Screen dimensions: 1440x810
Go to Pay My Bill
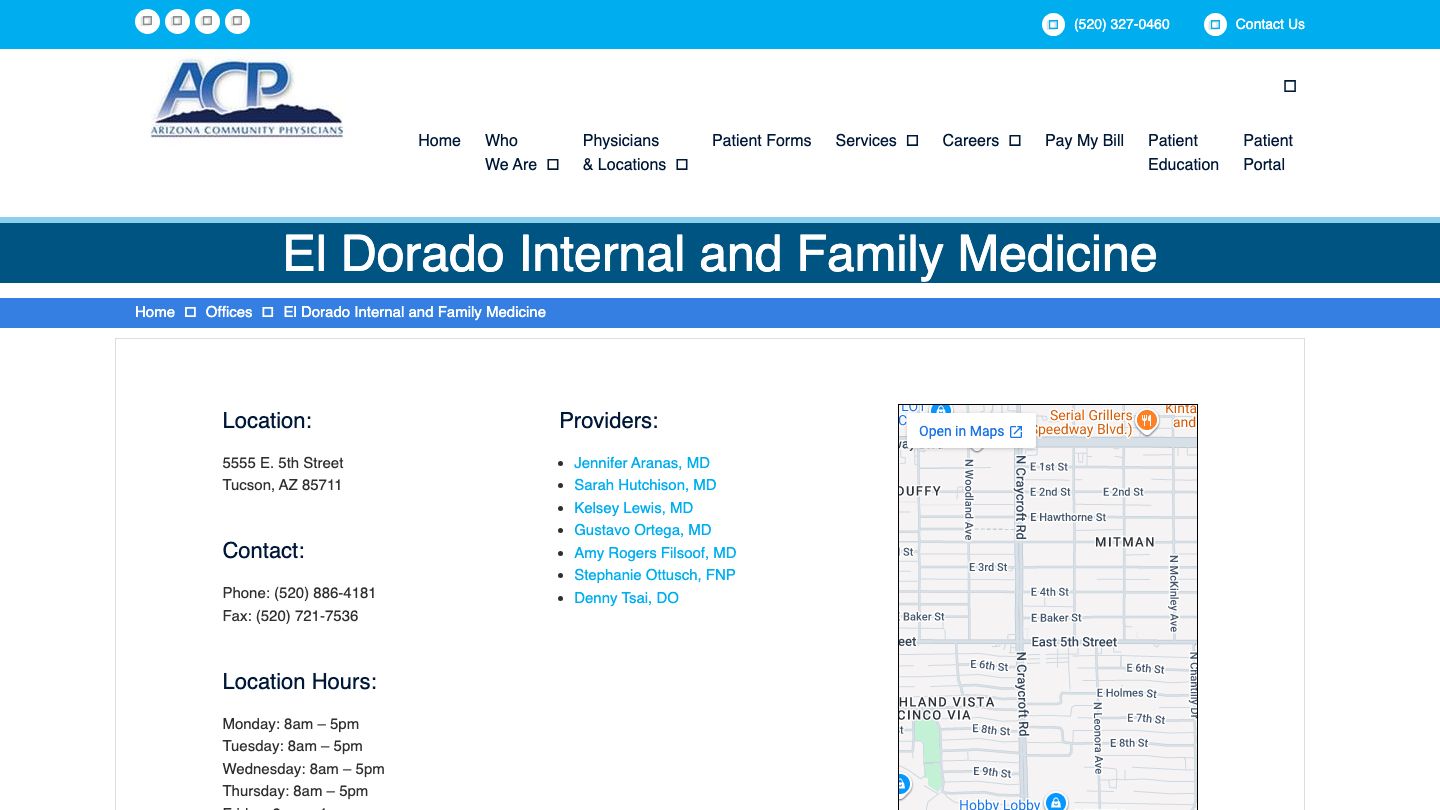[x=1084, y=140]
